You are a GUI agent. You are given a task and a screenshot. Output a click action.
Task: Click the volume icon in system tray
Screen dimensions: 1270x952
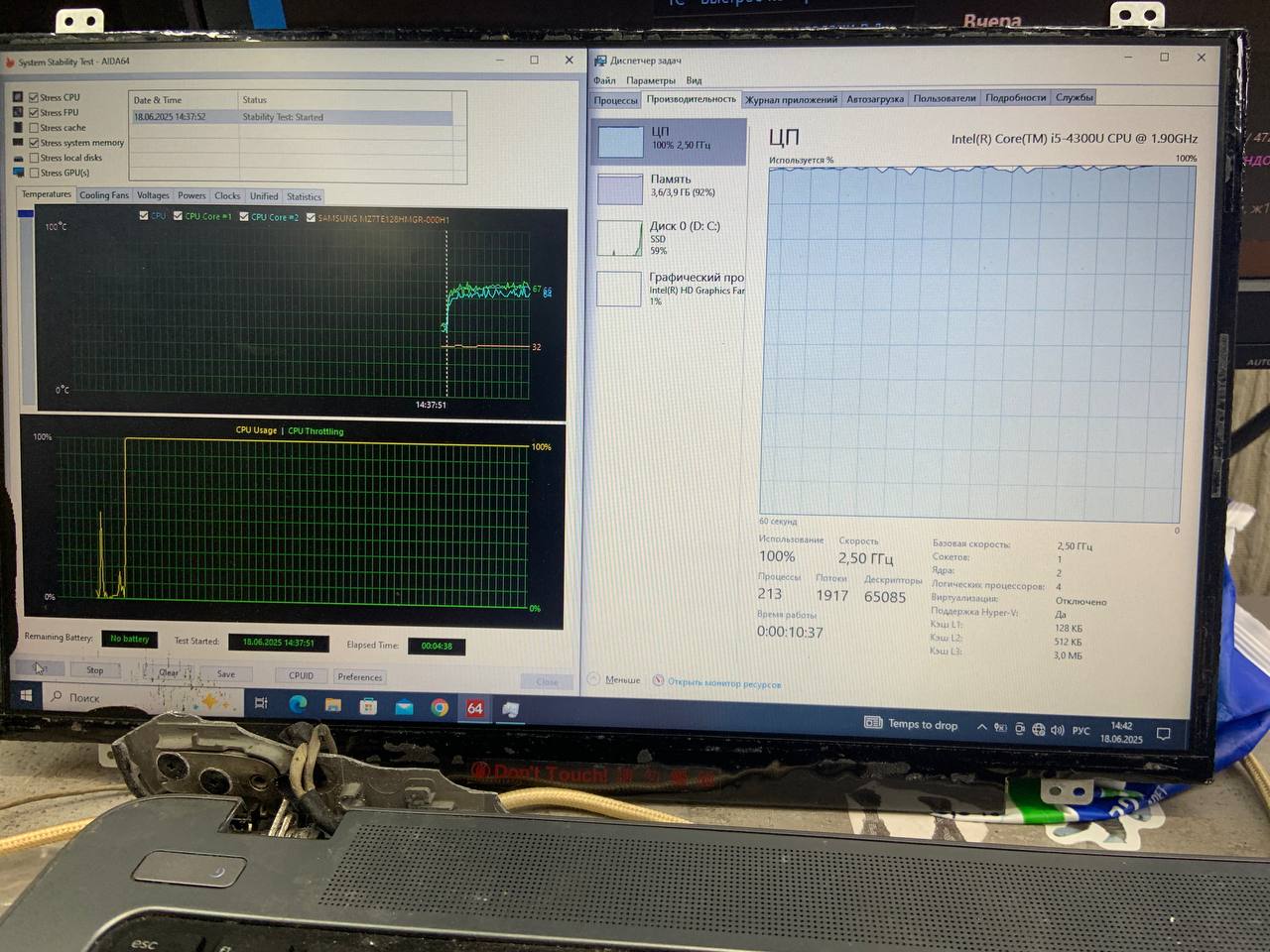(x=1057, y=730)
